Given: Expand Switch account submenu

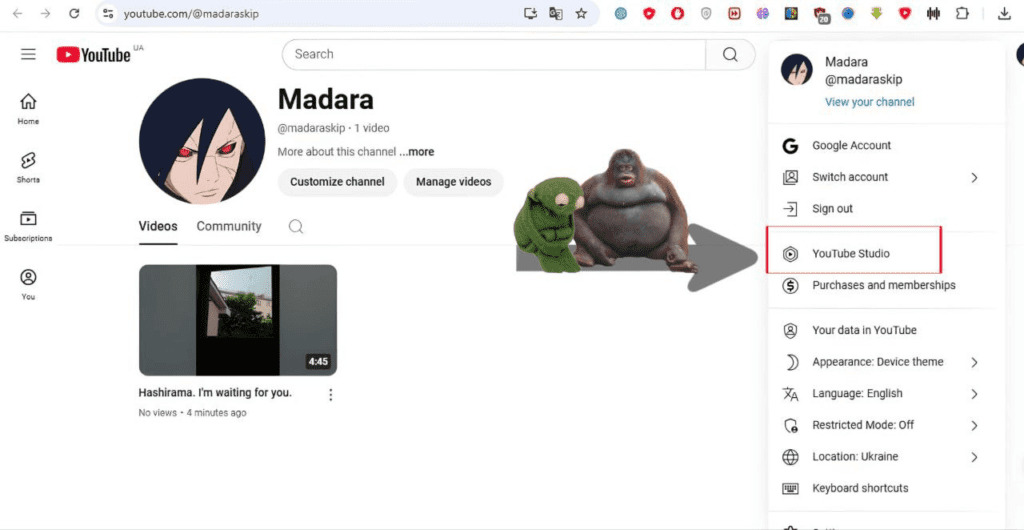Looking at the screenshot, I should point(886,177).
